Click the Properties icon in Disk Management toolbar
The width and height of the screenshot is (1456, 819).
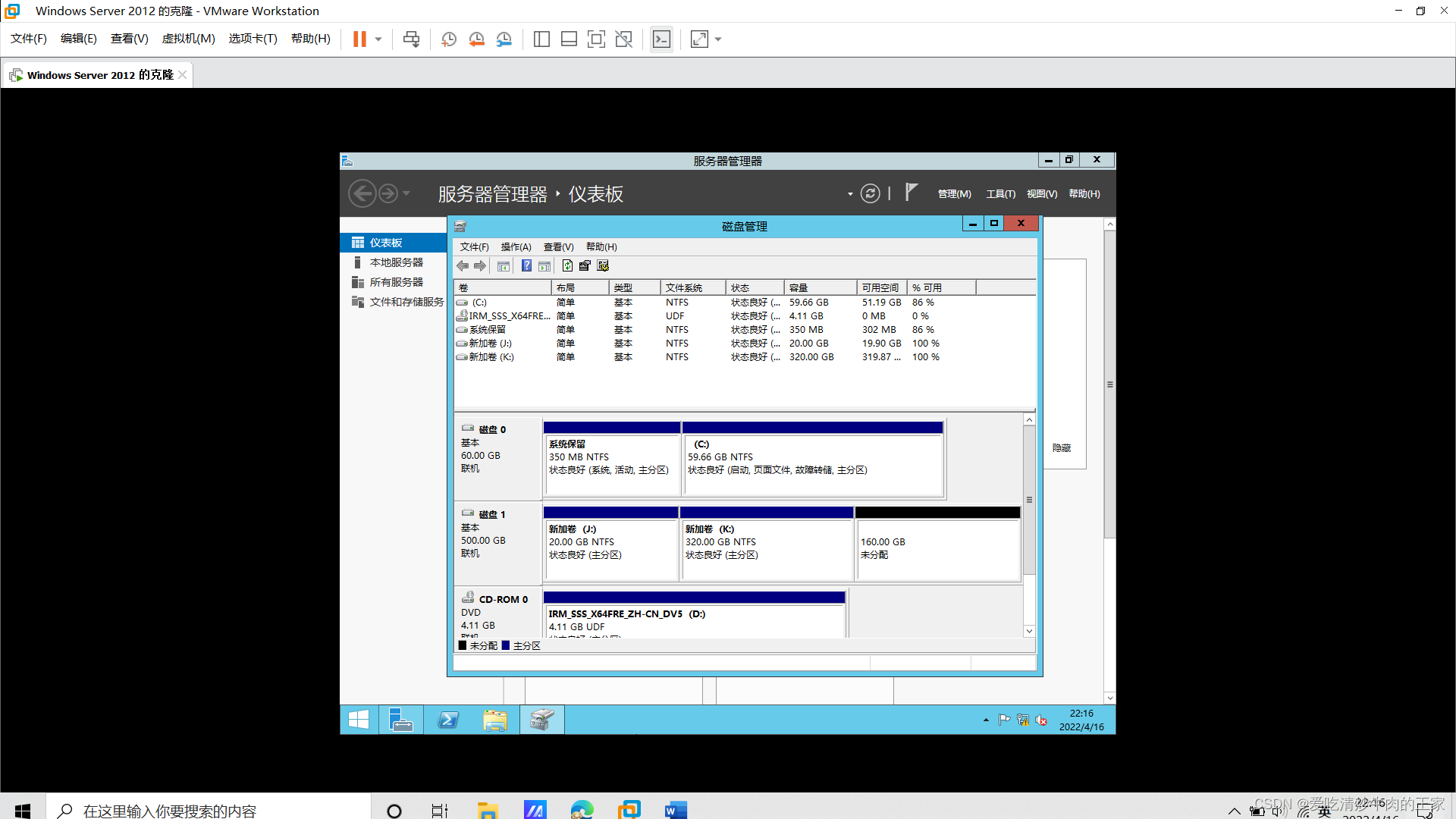[585, 266]
